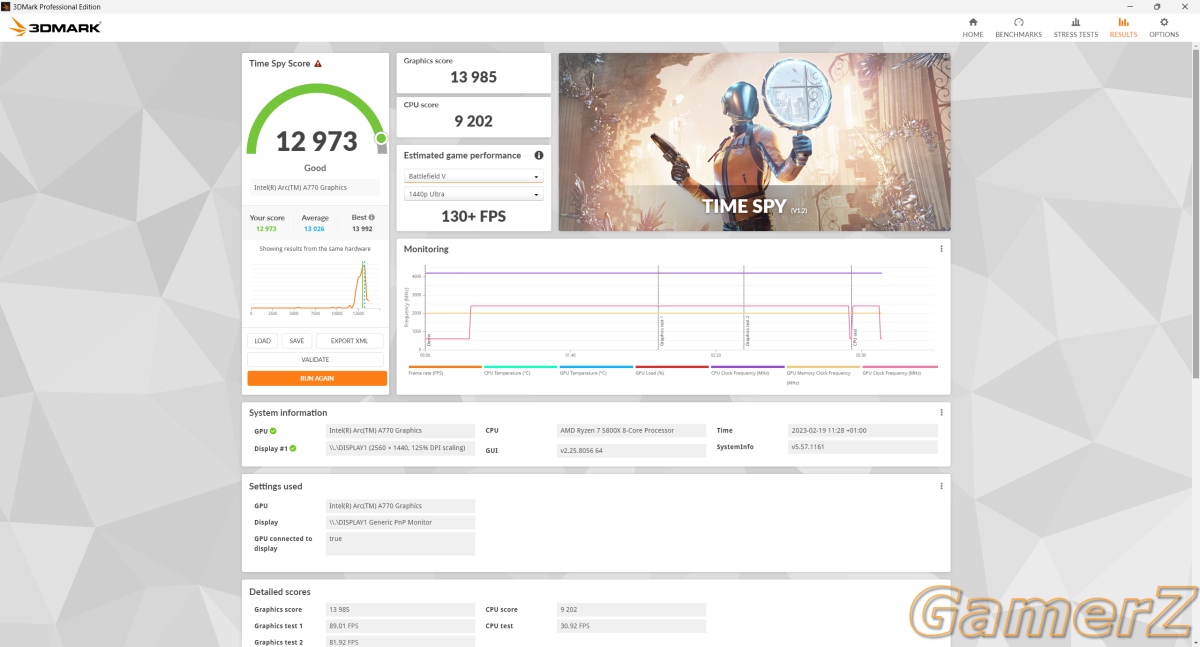Screen dimensions: 1200x647
Task: Click the GPU name field under System information
Action: tap(400, 431)
